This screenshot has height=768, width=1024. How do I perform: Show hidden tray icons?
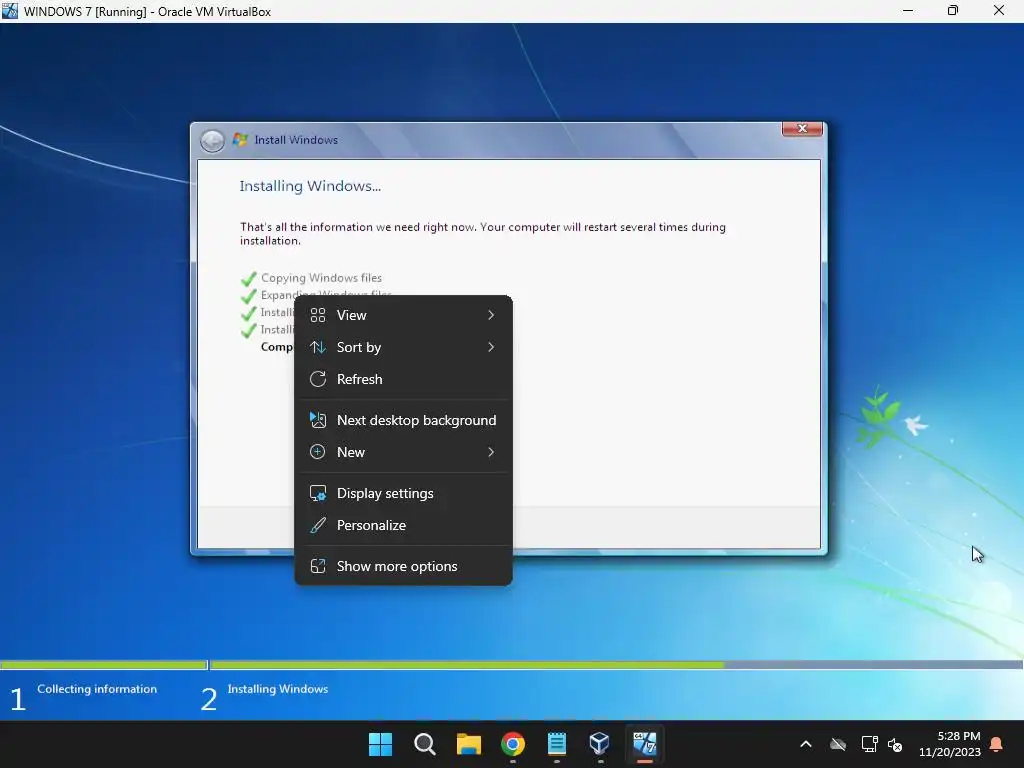(806, 744)
